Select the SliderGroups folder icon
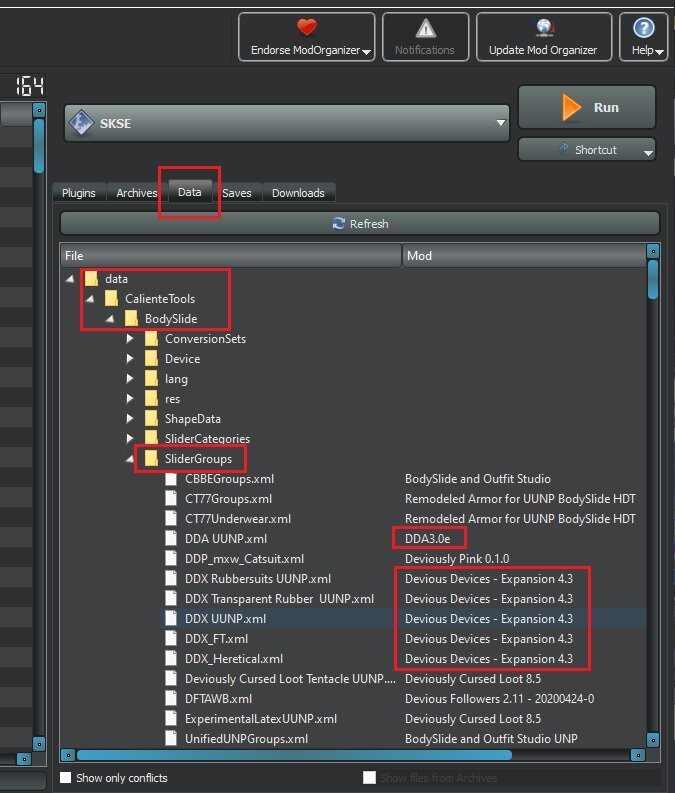Viewport: 675px width, 793px height. [x=151, y=459]
